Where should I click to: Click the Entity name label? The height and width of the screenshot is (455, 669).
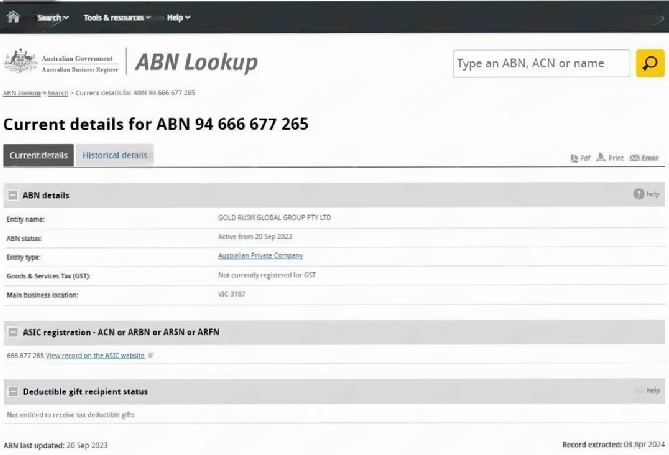(x=26, y=219)
